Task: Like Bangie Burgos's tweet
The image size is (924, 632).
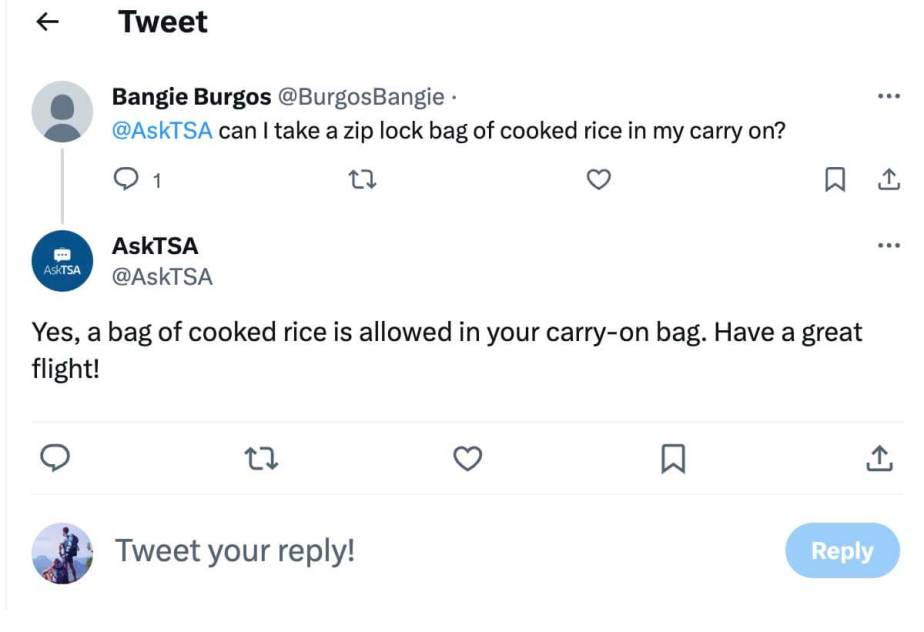Action: pyautogui.click(x=599, y=179)
